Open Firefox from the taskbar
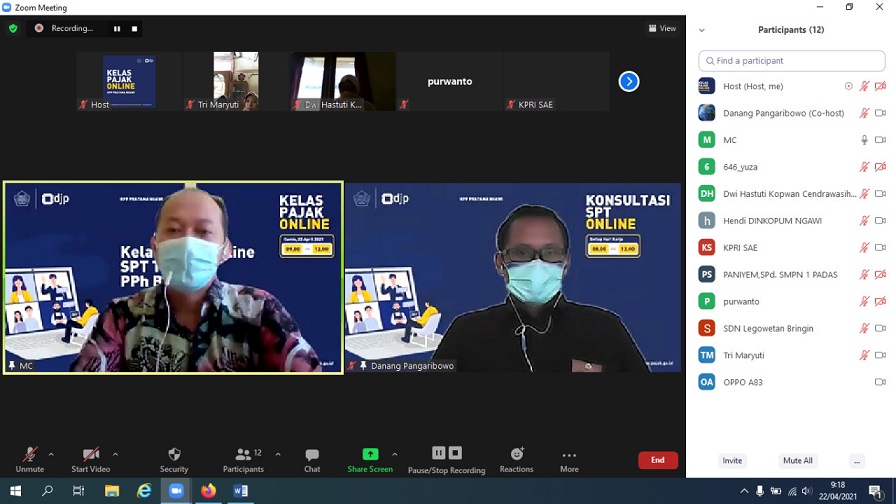The width and height of the screenshot is (896, 504). (208, 491)
